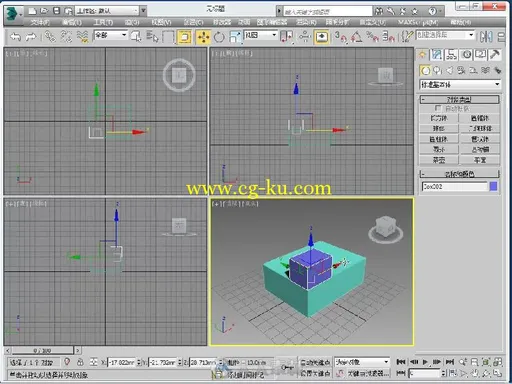Activate Bind to Space Warp tool

tap(82, 37)
